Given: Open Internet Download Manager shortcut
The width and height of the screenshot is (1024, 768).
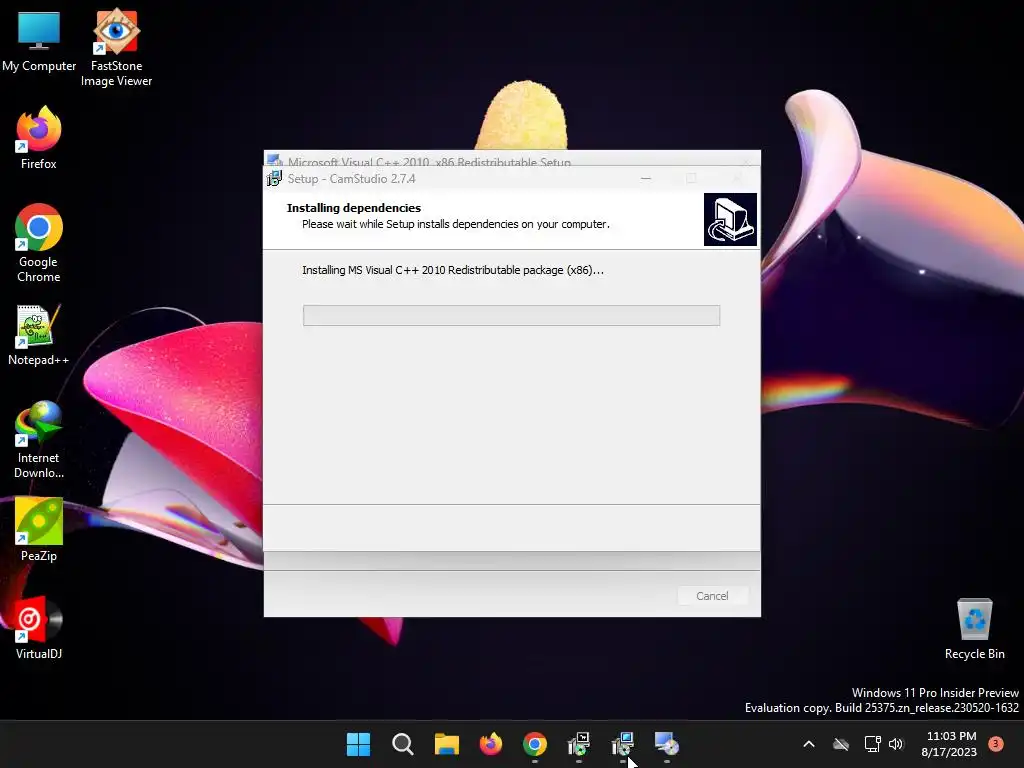Looking at the screenshot, I should coord(39,439).
